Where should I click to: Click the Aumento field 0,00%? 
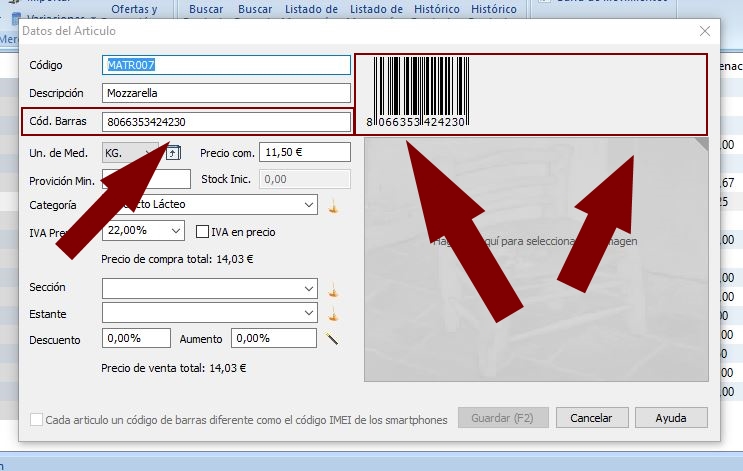pyautogui.click(x=274, y=338)
